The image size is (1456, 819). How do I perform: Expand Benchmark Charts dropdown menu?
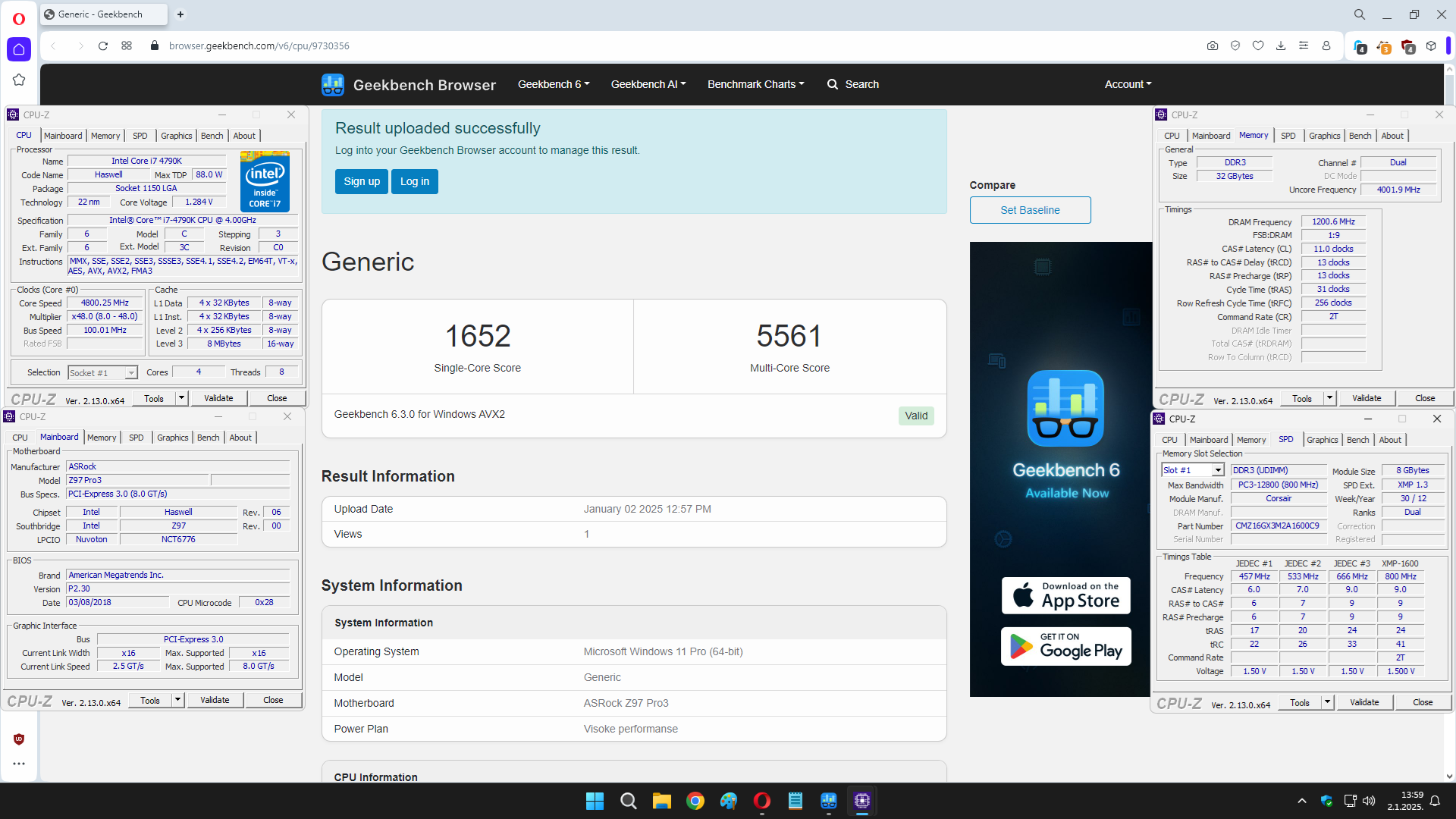tap(756, 84)
